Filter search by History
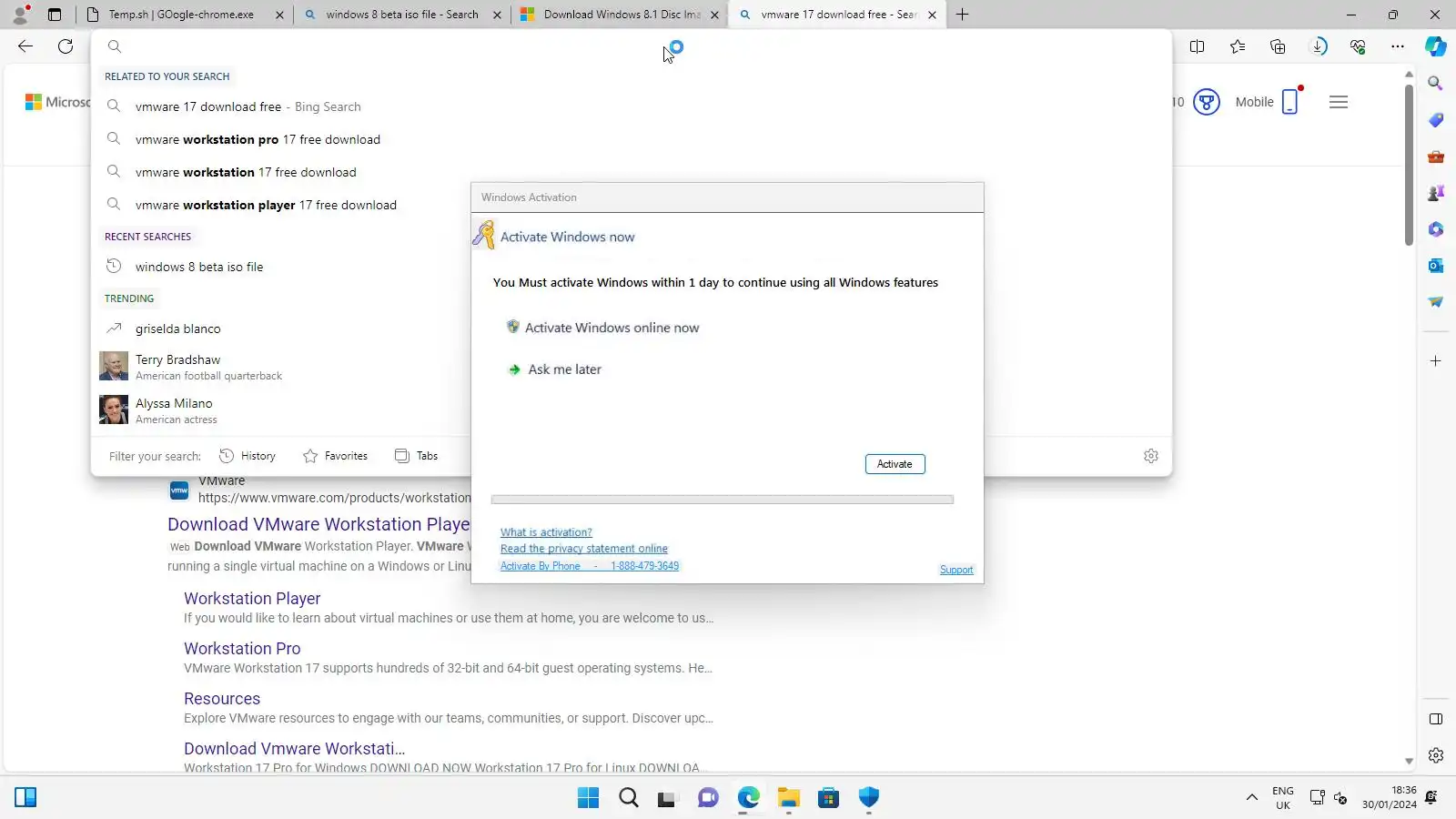Screen dimensions: 1456x819 [248, 456]
